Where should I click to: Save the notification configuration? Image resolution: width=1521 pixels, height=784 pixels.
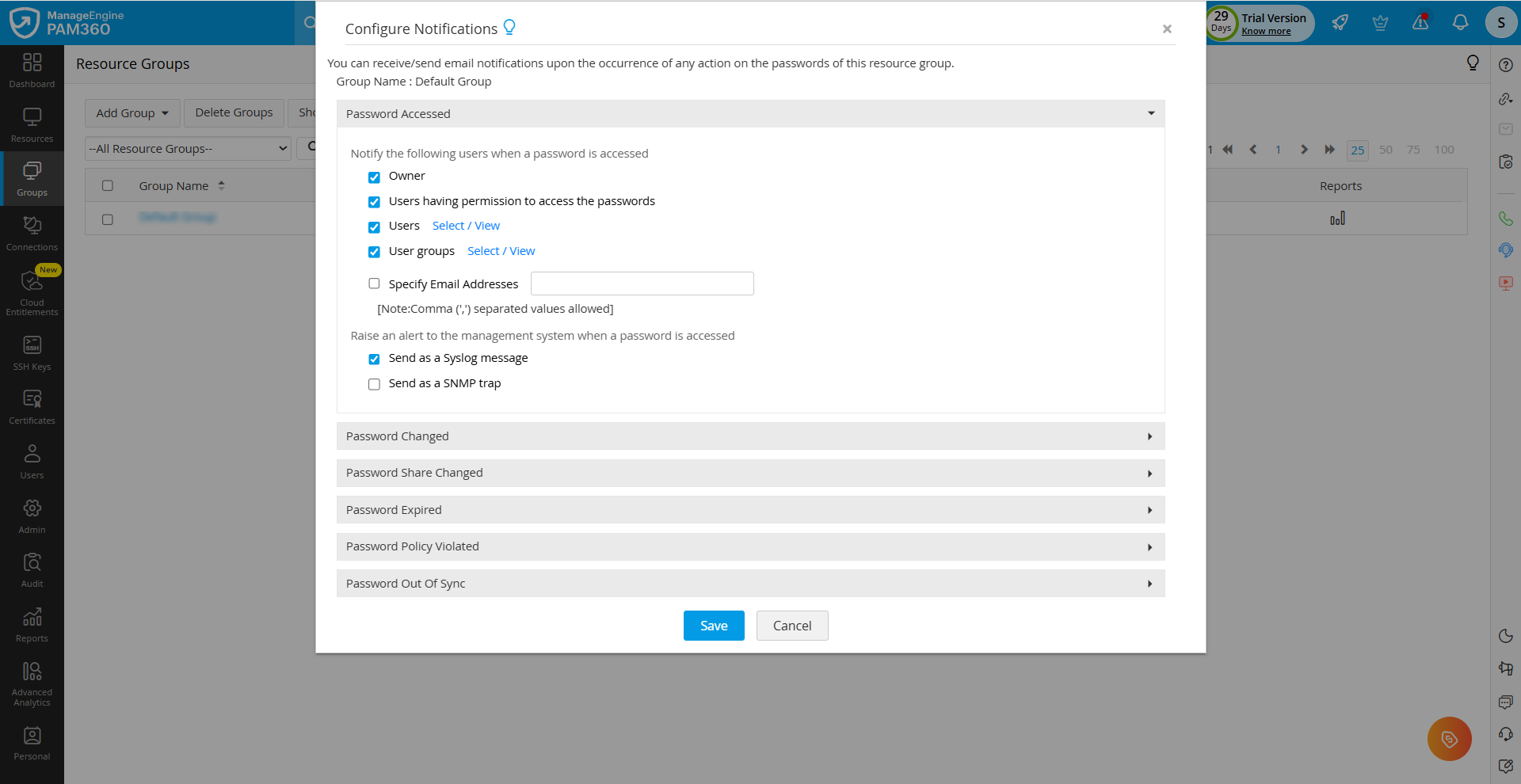[713, 626]
